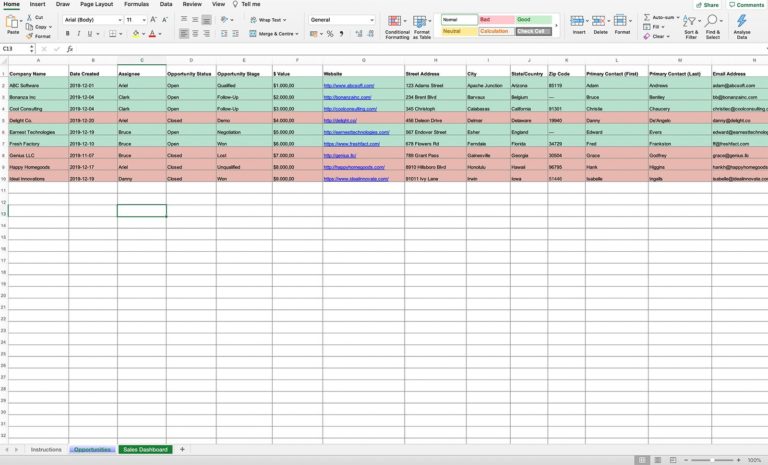The image size is (768, 465).
Task: Switch to the Insert ribbon tab
Action: pos(37,4)
